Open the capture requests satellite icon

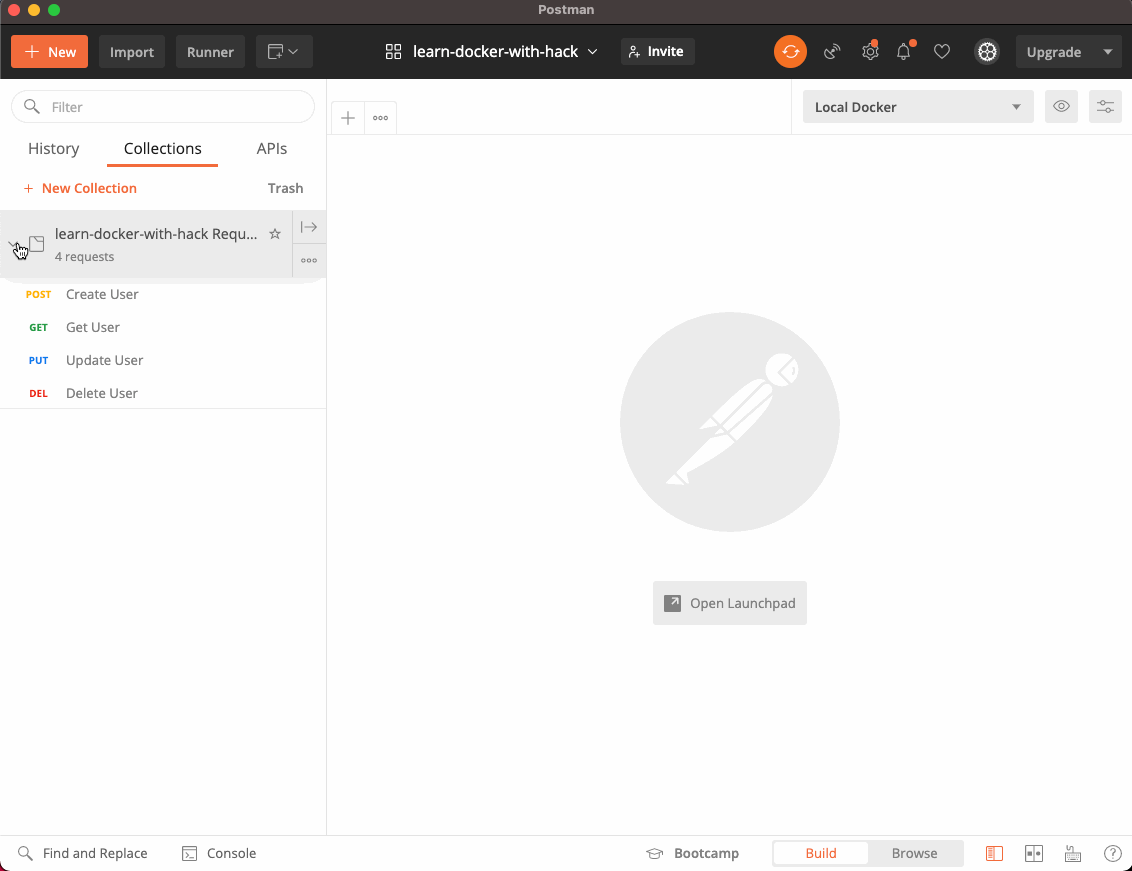pyautogui.click(x=832, y=52)
